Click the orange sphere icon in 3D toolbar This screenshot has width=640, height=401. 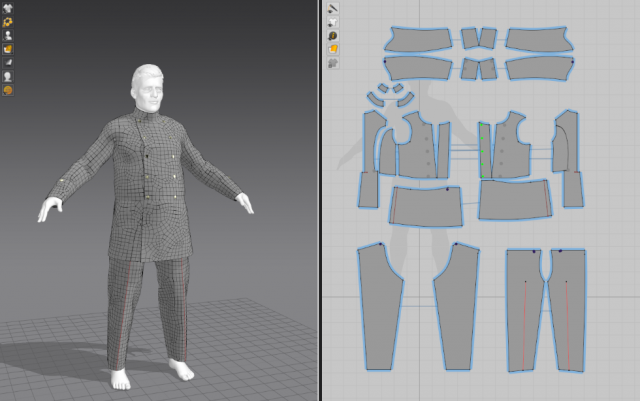(8, 90)
